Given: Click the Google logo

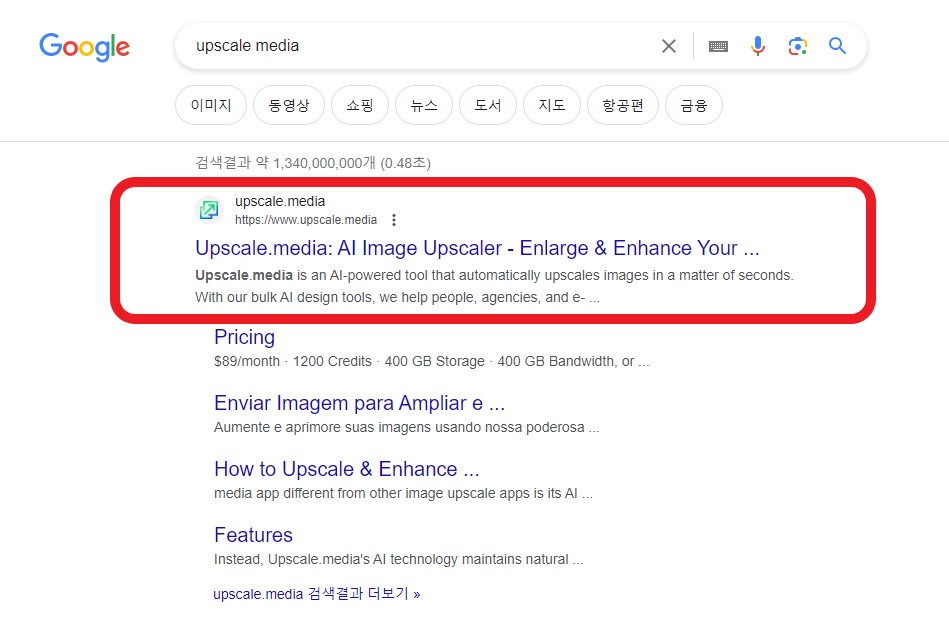Looking at the screenshot, I should 85,47.
